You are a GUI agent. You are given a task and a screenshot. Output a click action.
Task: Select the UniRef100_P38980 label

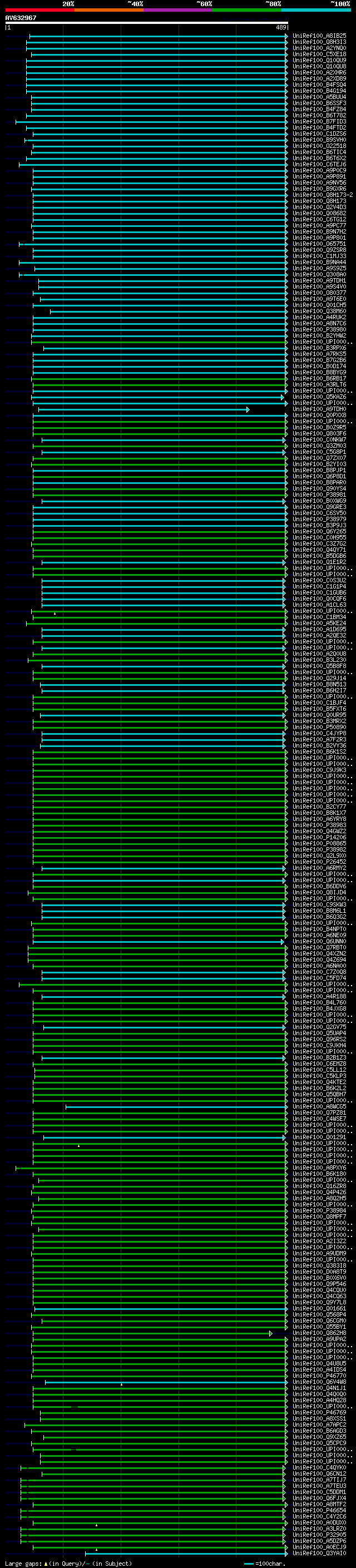click(319, 329)
